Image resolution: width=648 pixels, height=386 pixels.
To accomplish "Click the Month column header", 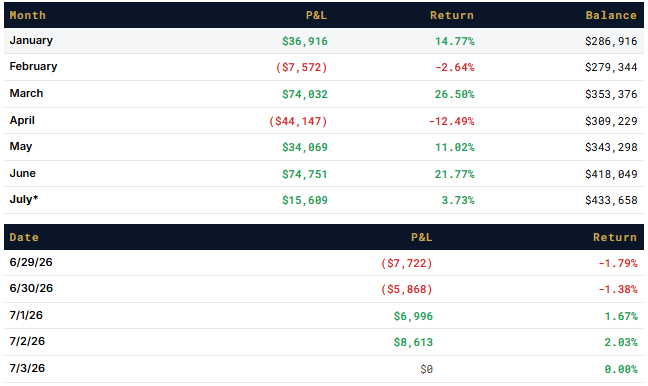I will 27,15.
